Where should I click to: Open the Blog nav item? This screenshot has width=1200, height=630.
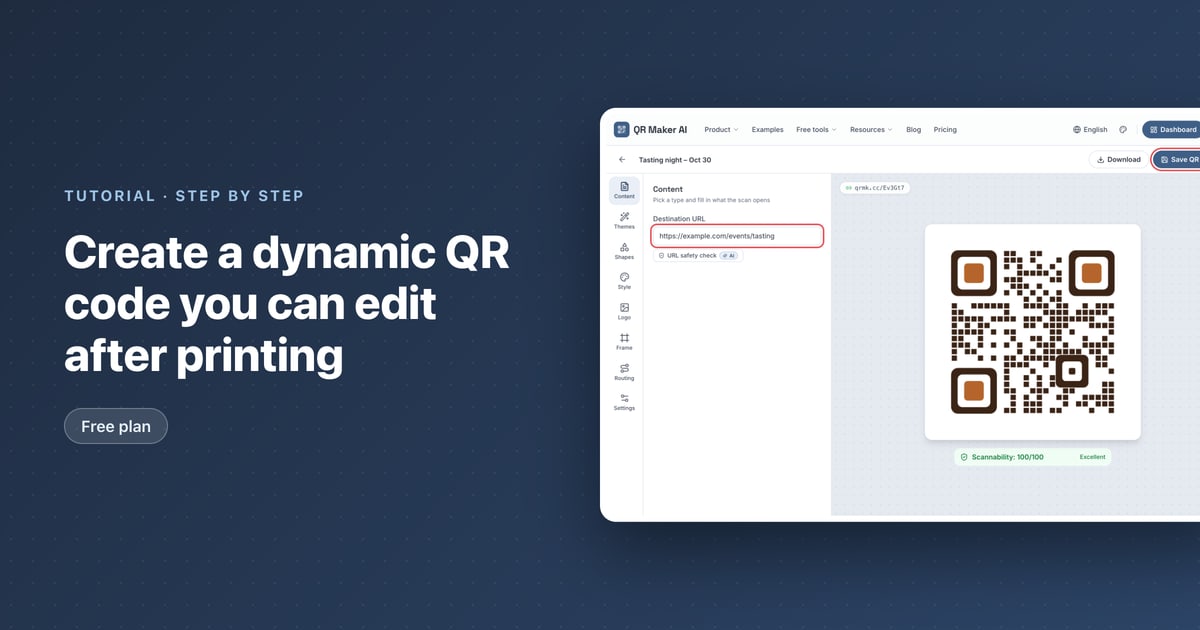click(913, 129)
